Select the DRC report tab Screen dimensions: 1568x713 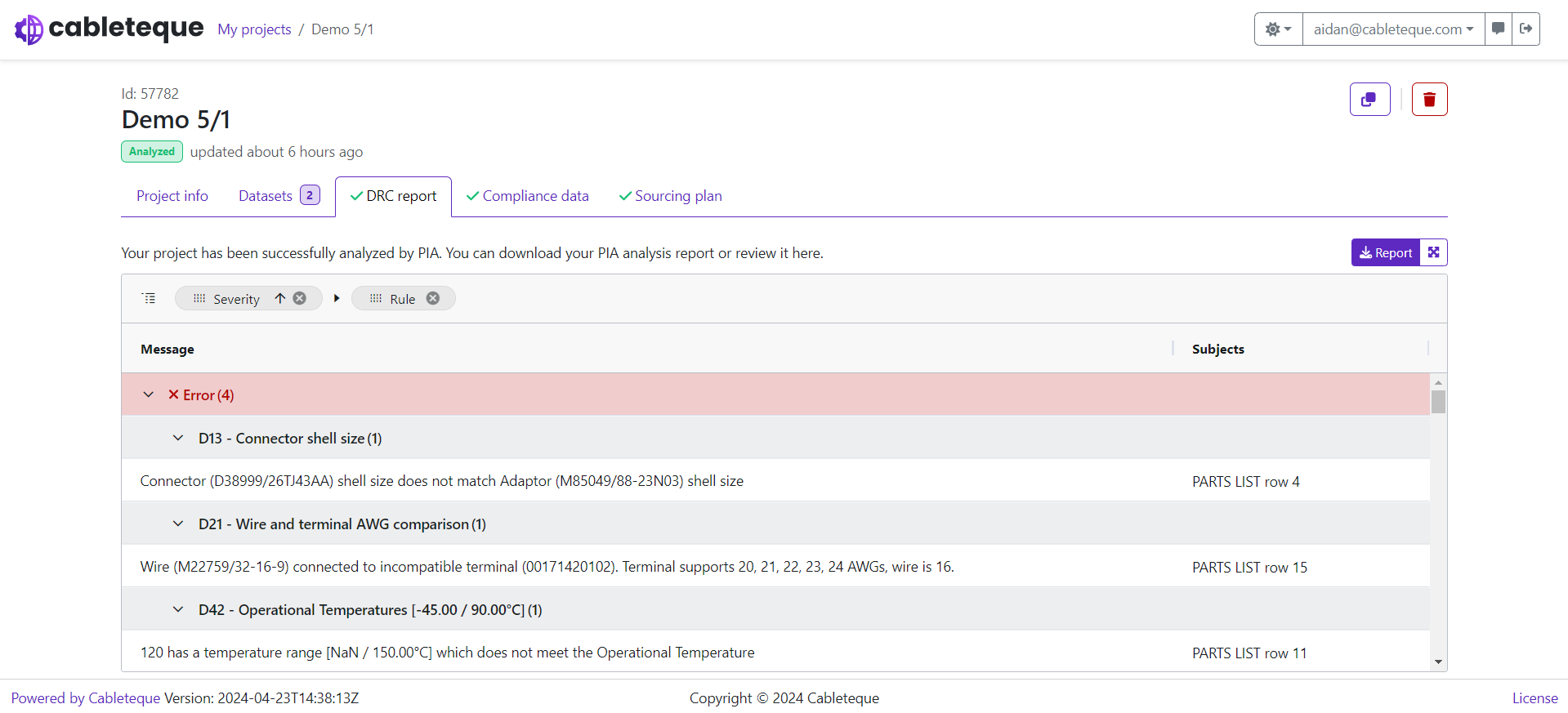point(393,196)
